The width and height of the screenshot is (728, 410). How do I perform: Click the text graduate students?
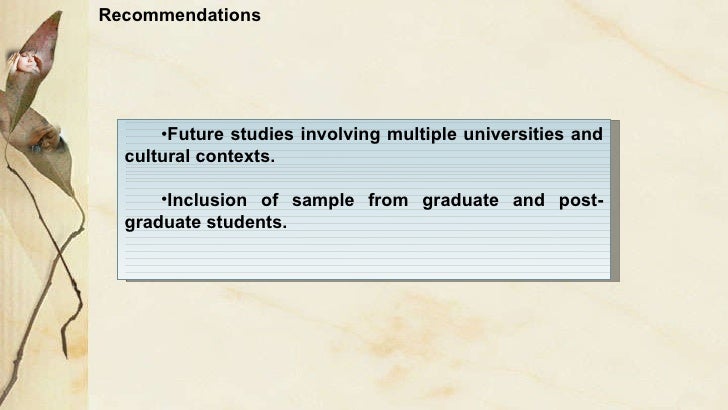(206, 222)
